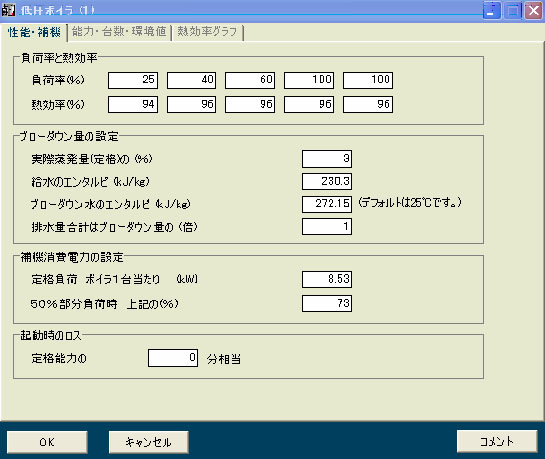Select the 熱効率 field under fourth load 100
This screenshot has height=459, width=545.
point(309,104)
